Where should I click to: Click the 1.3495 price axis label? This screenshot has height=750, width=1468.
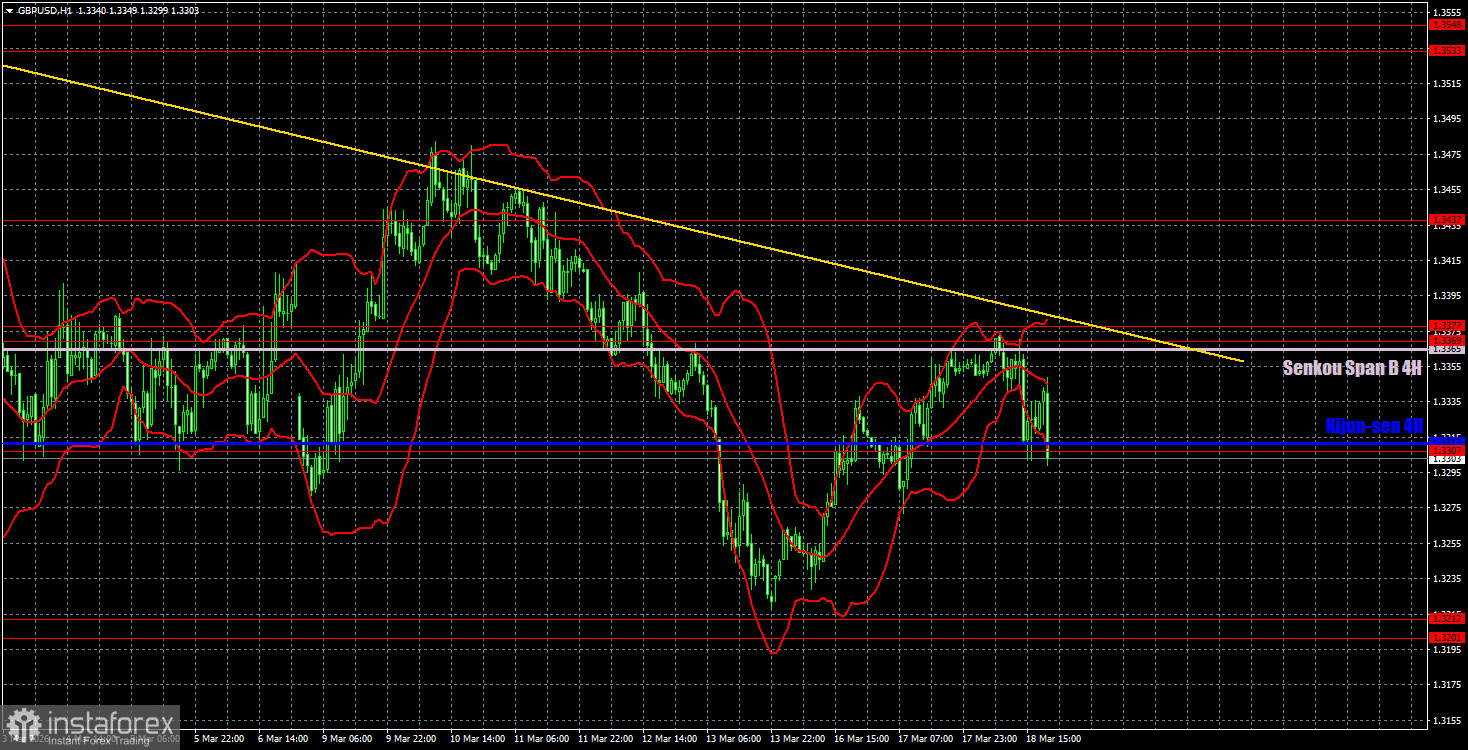[1447, 119]
